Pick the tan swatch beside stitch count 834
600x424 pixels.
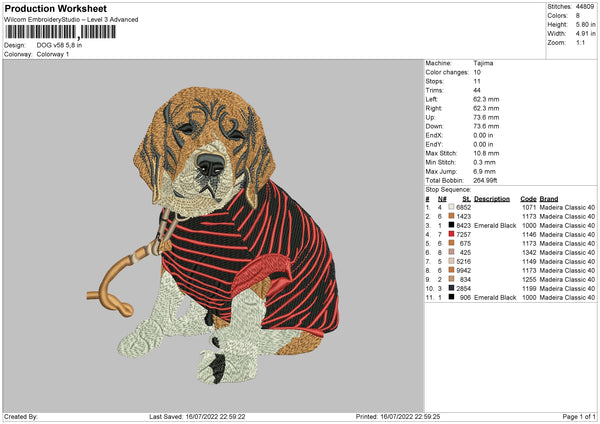[451, 279]
